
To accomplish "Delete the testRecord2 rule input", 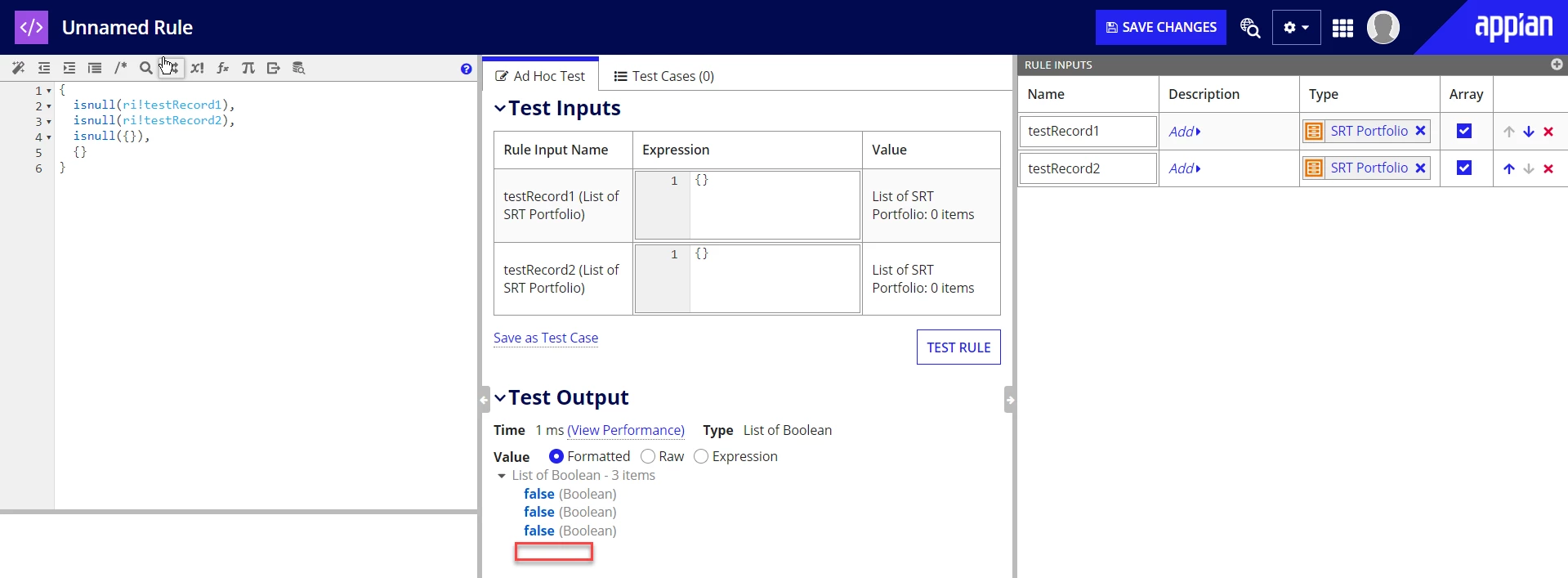I will [1548, 169].
